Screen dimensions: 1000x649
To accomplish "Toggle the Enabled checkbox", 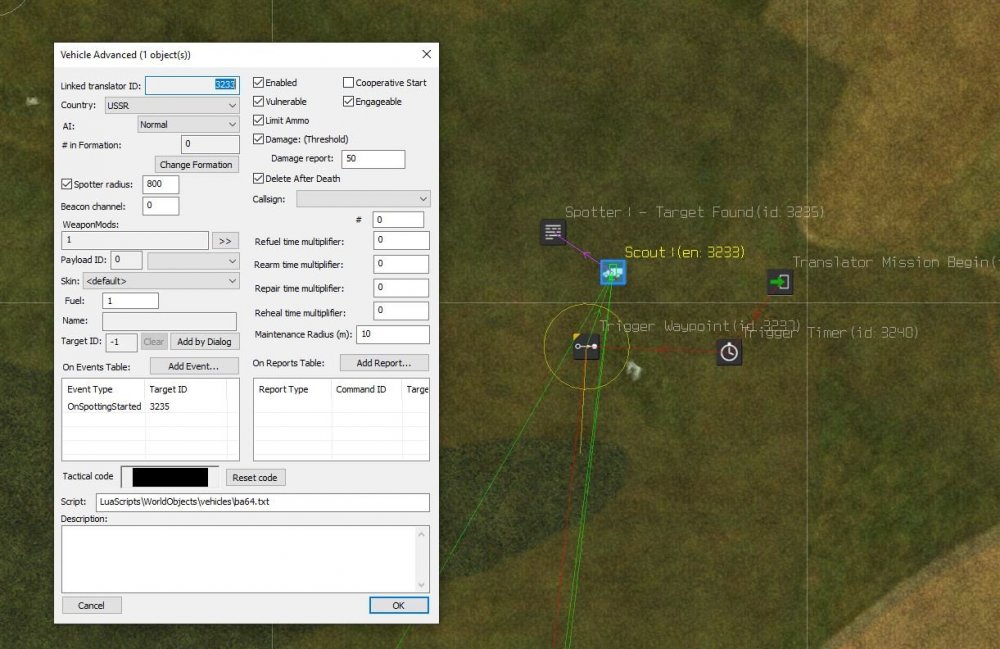I will [259, 83].
